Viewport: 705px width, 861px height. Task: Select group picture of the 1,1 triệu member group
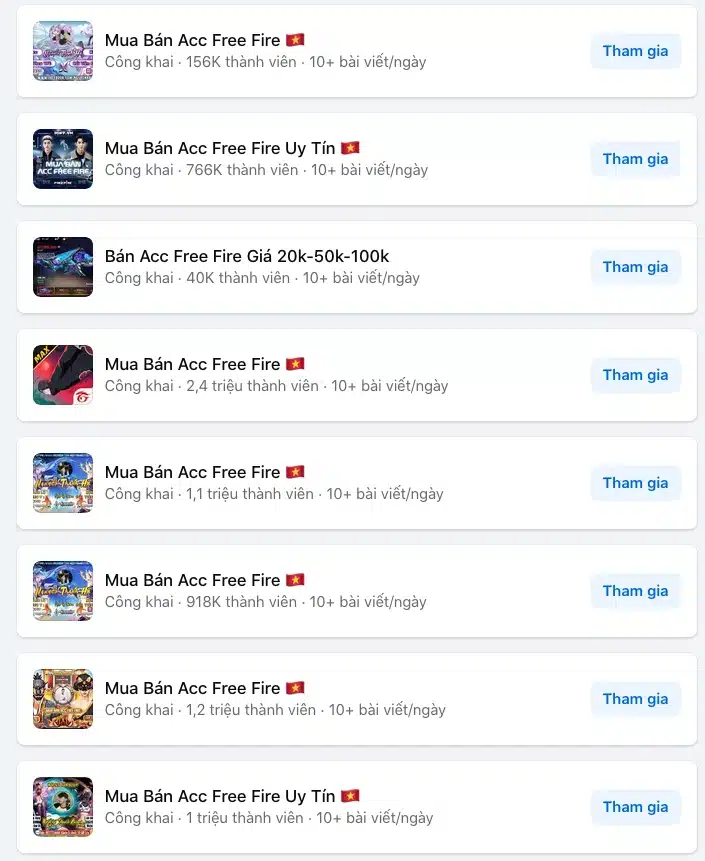point(63,483)
